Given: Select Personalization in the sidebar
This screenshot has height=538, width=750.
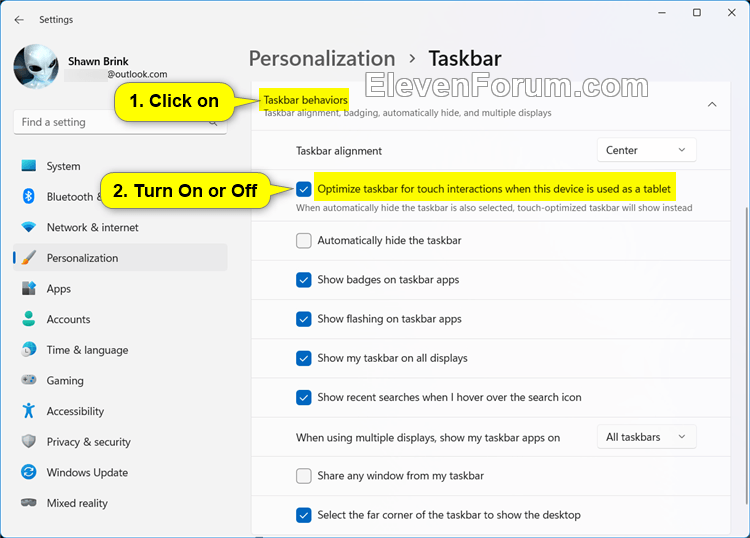Looking at the screenshot, I should (120, 258).
